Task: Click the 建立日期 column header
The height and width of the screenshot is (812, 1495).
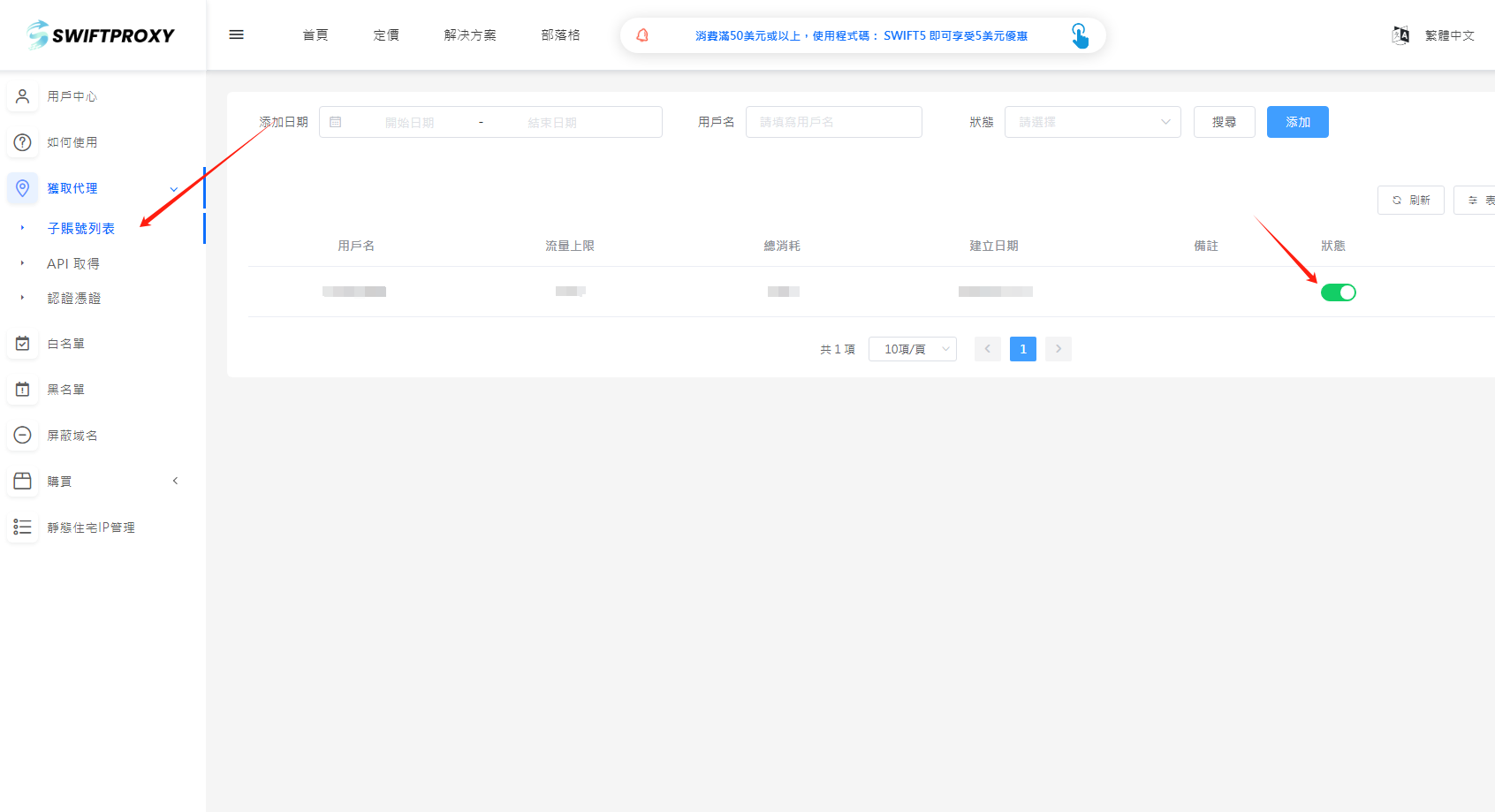Action: (x=994, y=246)
